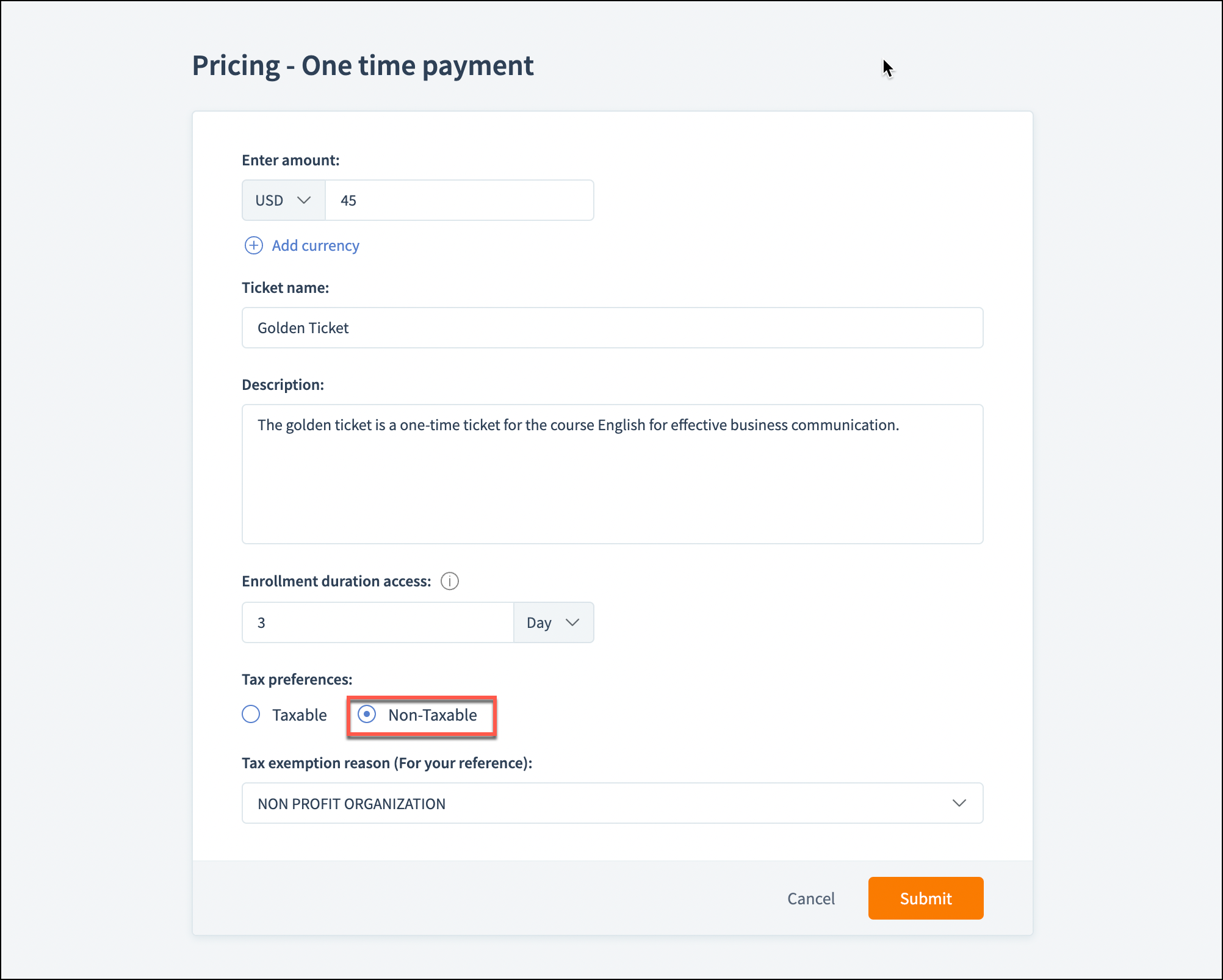
Task: Click the Ticket name input field
Action: click(x=612, y=328)
